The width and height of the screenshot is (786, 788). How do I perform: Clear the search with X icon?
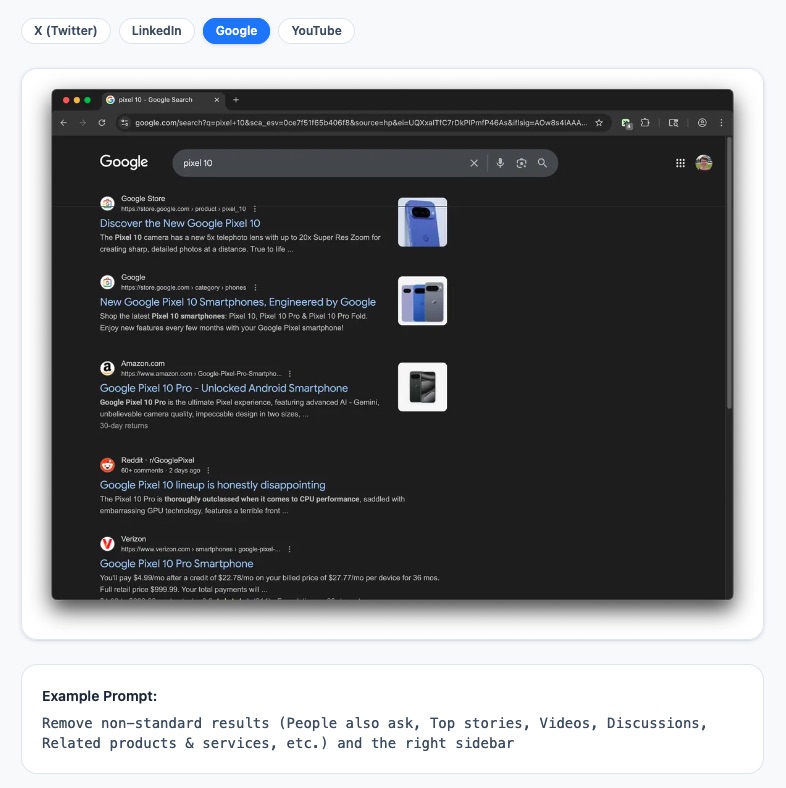pyautogui.click(x=474, y=163)
